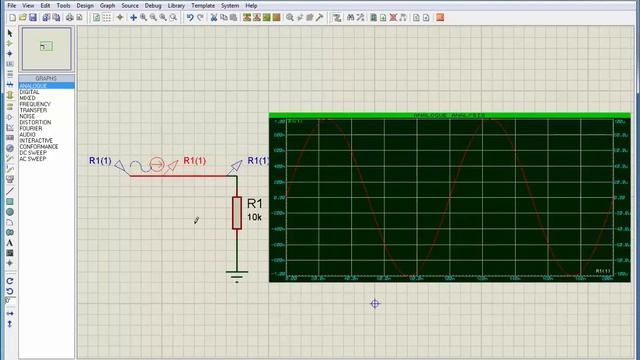Select the Wire Label Mode tool
Viewport: 640px width, 360px height.
point(10,64)
